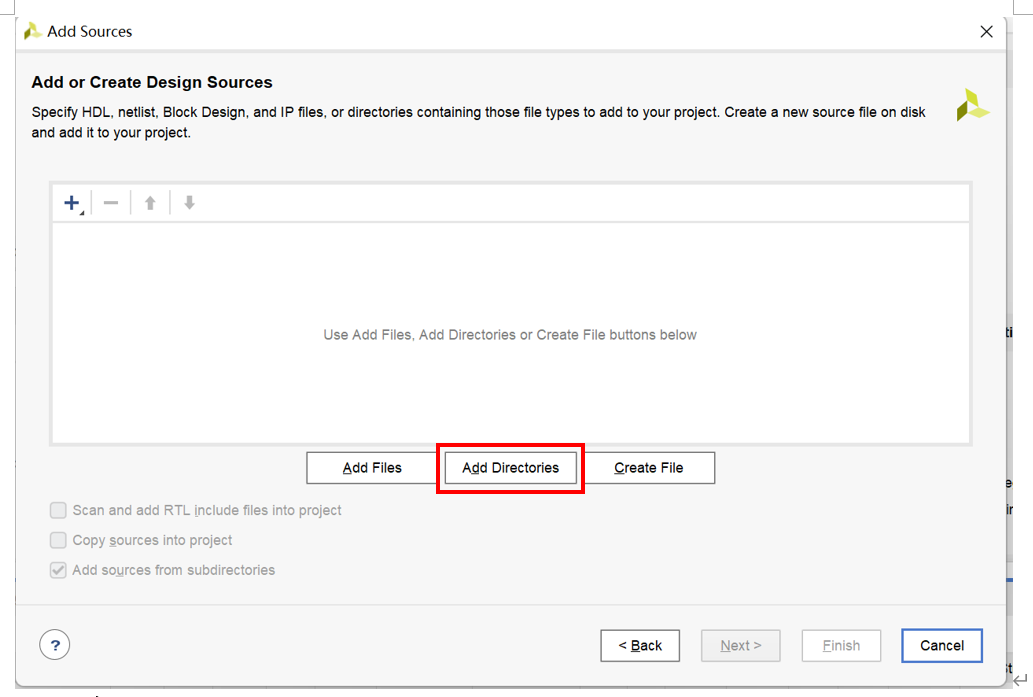The width and height of the screenshot is (1033, 697).
Task: Open the question mark help button
Action: click(x=55, y=645)
